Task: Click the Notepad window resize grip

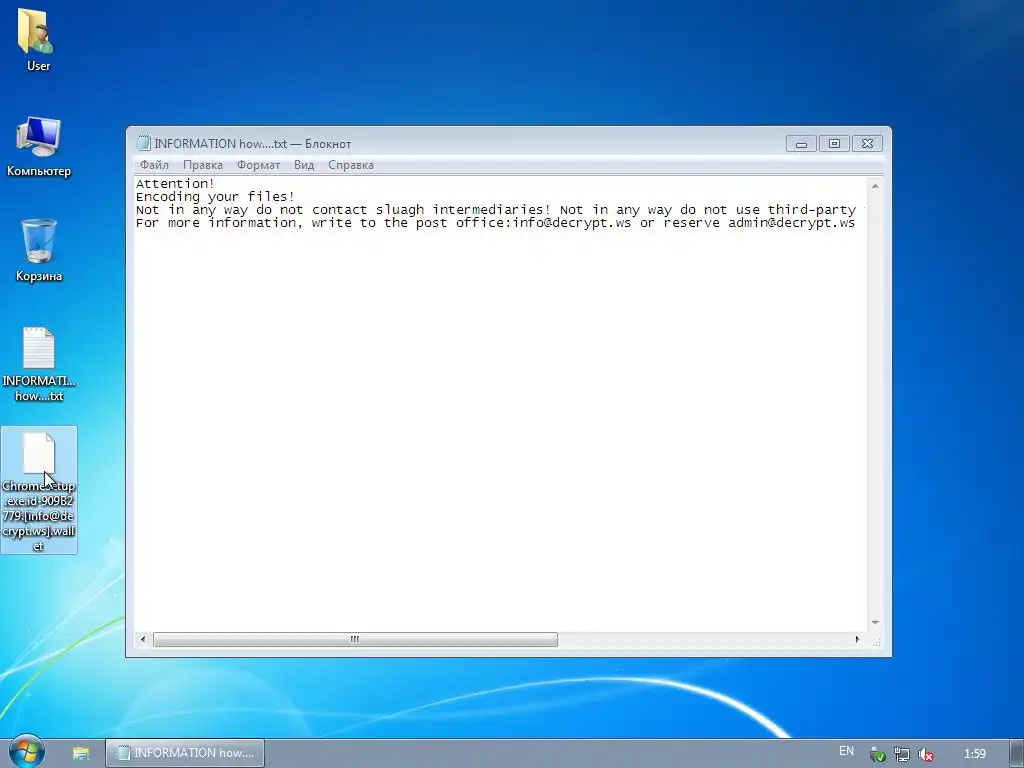Action: click(876, 643)
